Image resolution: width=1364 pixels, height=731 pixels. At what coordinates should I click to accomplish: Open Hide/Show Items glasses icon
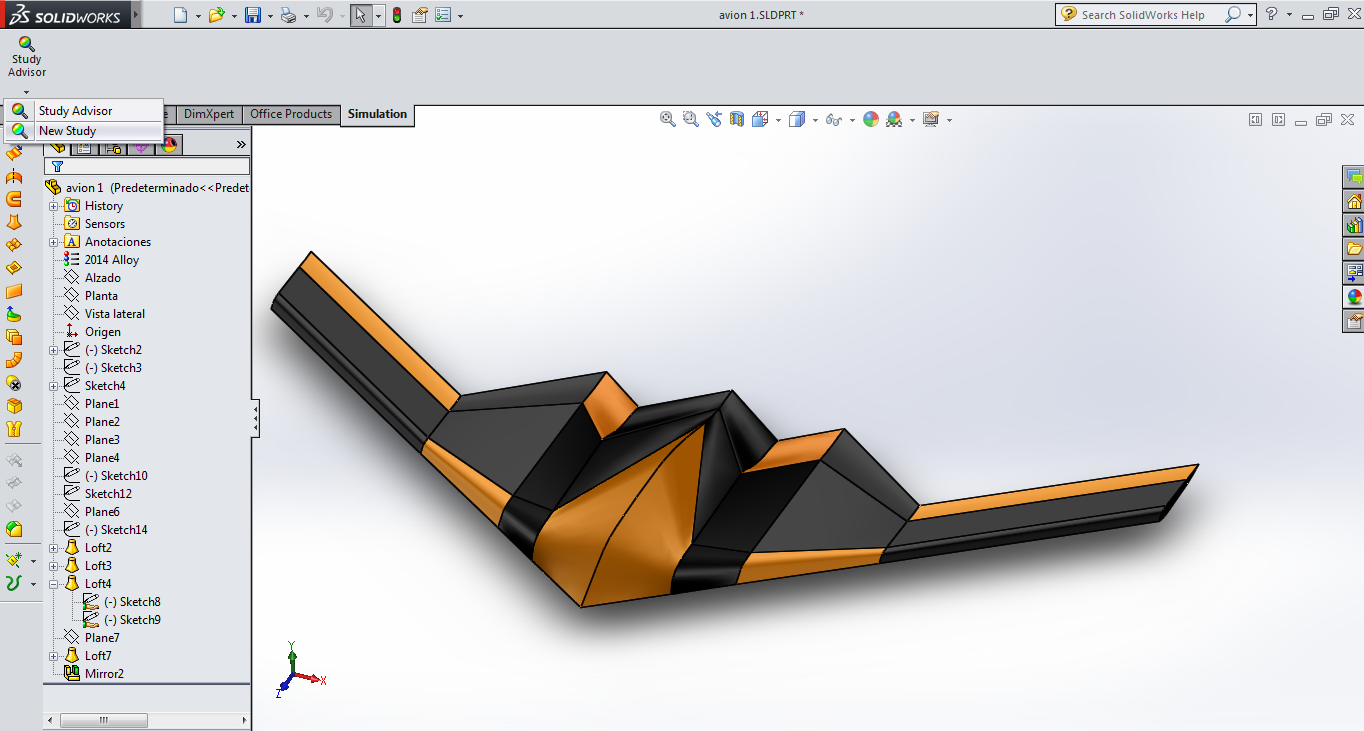(x=833, y=119)
